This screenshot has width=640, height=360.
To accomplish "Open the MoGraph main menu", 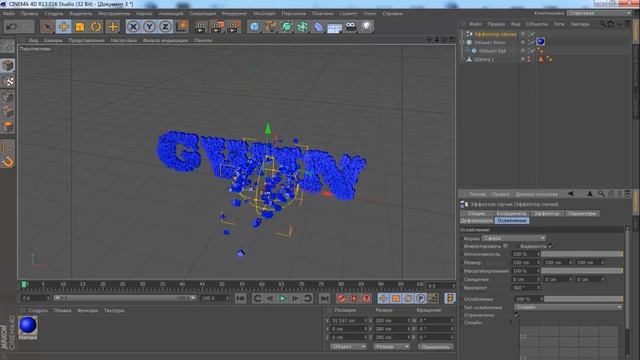I will point(264,13).
